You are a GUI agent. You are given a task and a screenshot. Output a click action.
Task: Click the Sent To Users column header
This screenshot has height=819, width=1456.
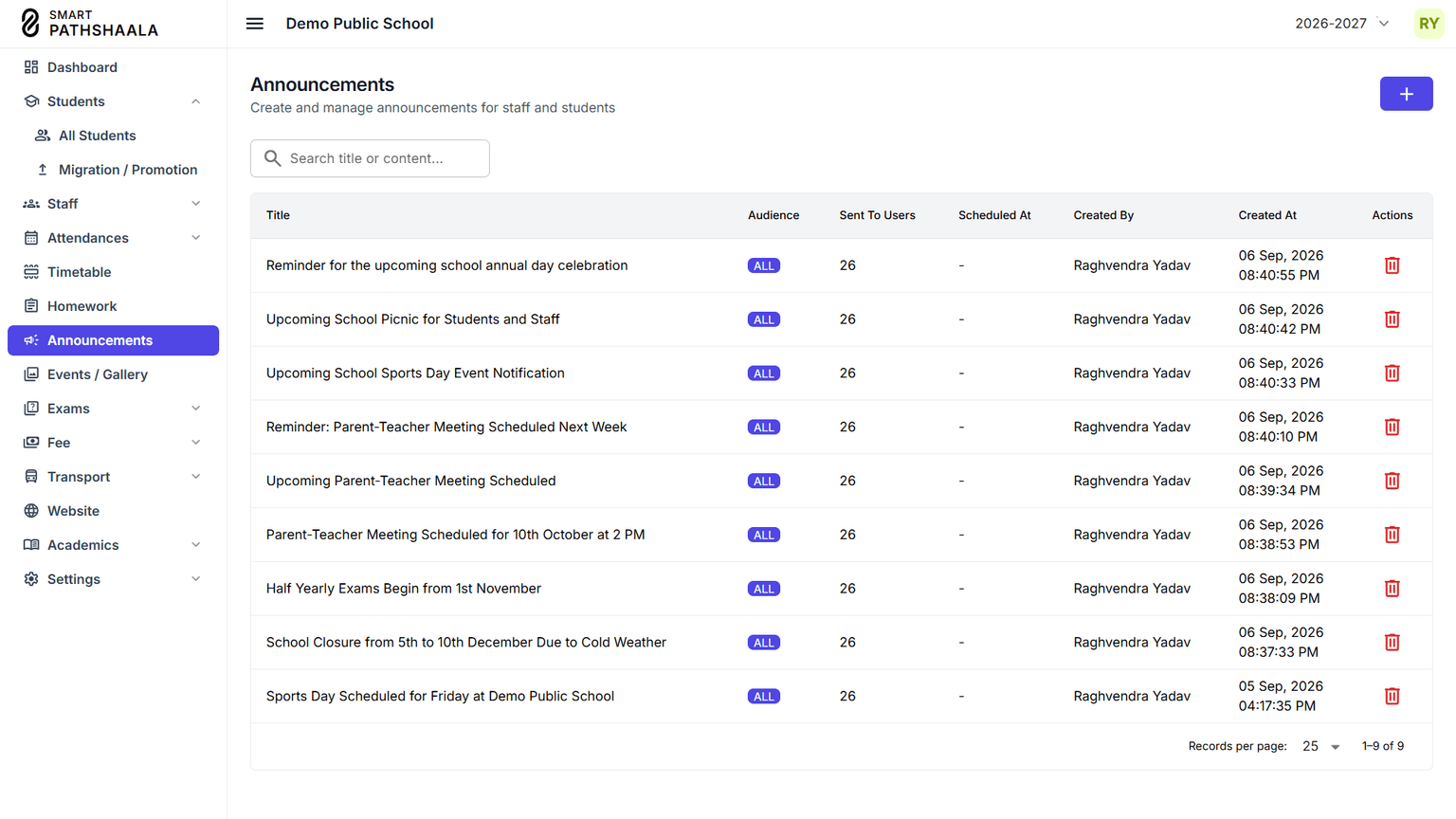(x=877, y=215)
